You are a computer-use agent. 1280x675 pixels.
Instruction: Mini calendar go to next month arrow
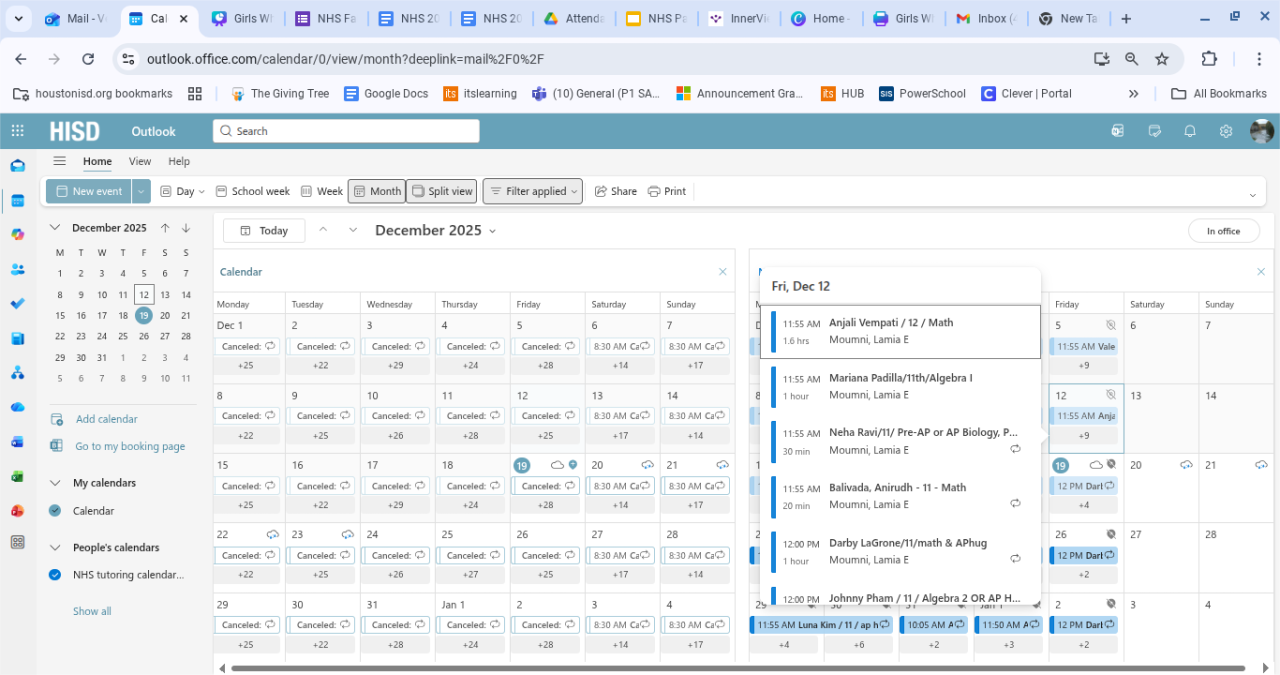click(186, 228)
